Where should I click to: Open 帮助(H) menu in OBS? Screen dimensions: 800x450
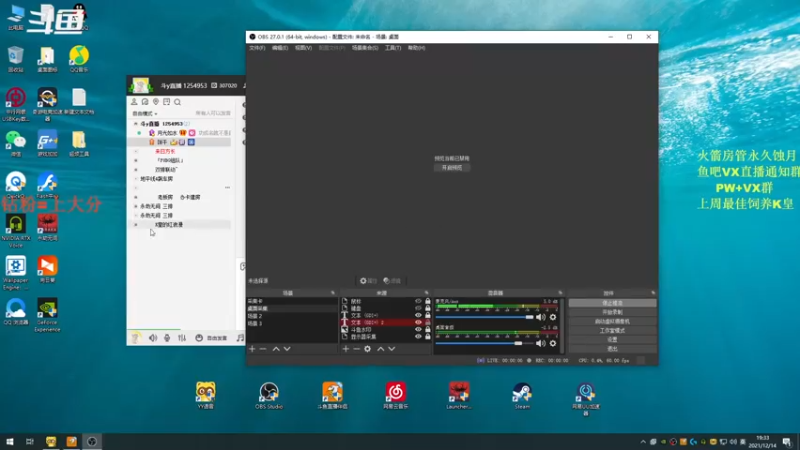tap(416, 47)
